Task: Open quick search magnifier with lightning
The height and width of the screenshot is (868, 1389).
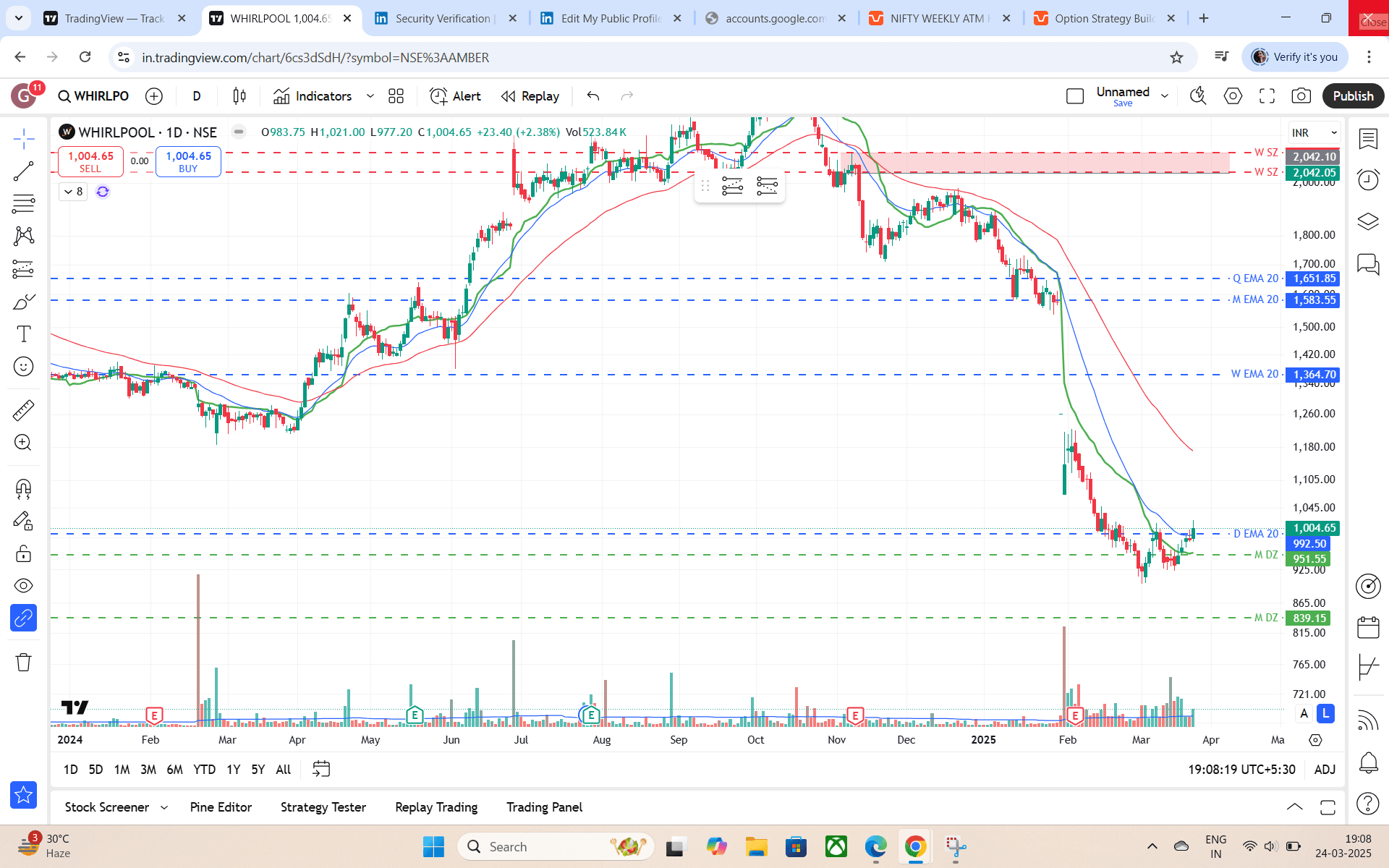Action: pos(1198,96)
